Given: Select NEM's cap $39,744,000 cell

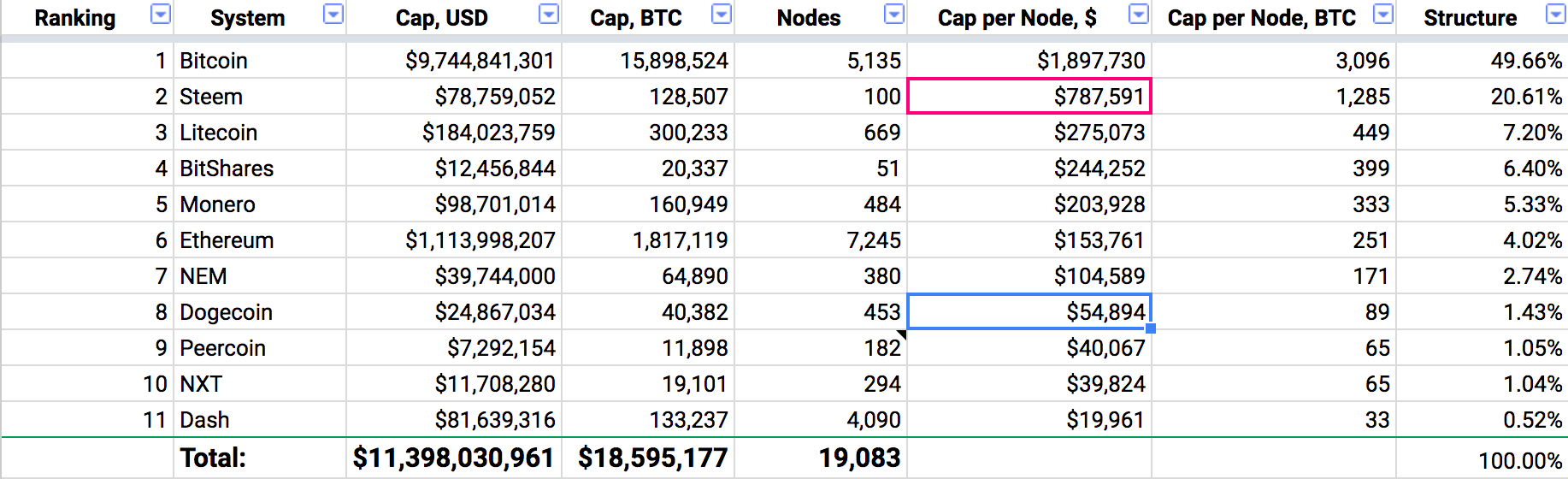Looking at the screenshot, I should (454, 276).
